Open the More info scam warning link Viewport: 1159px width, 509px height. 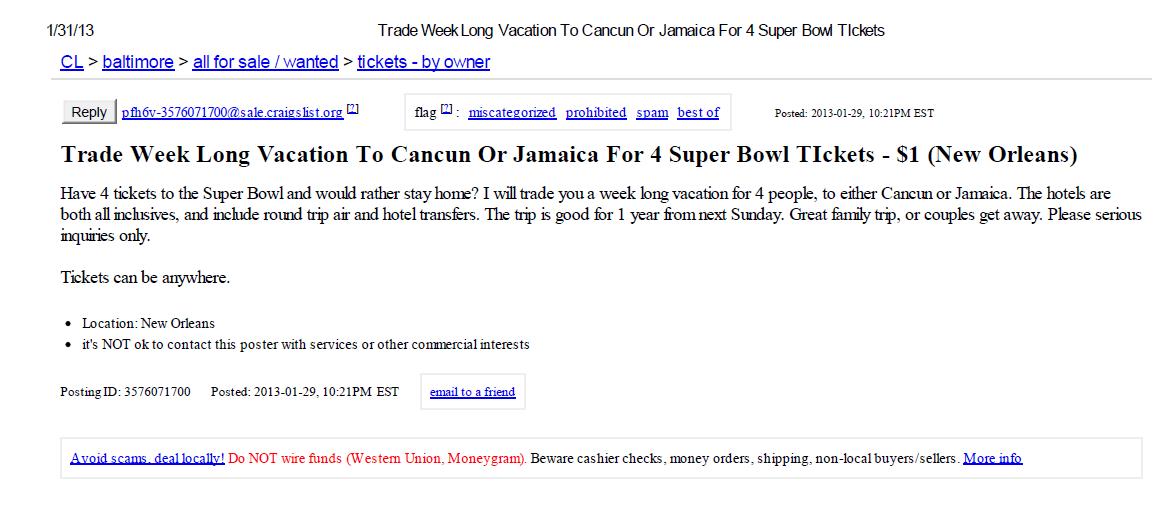tap(993, 458)
